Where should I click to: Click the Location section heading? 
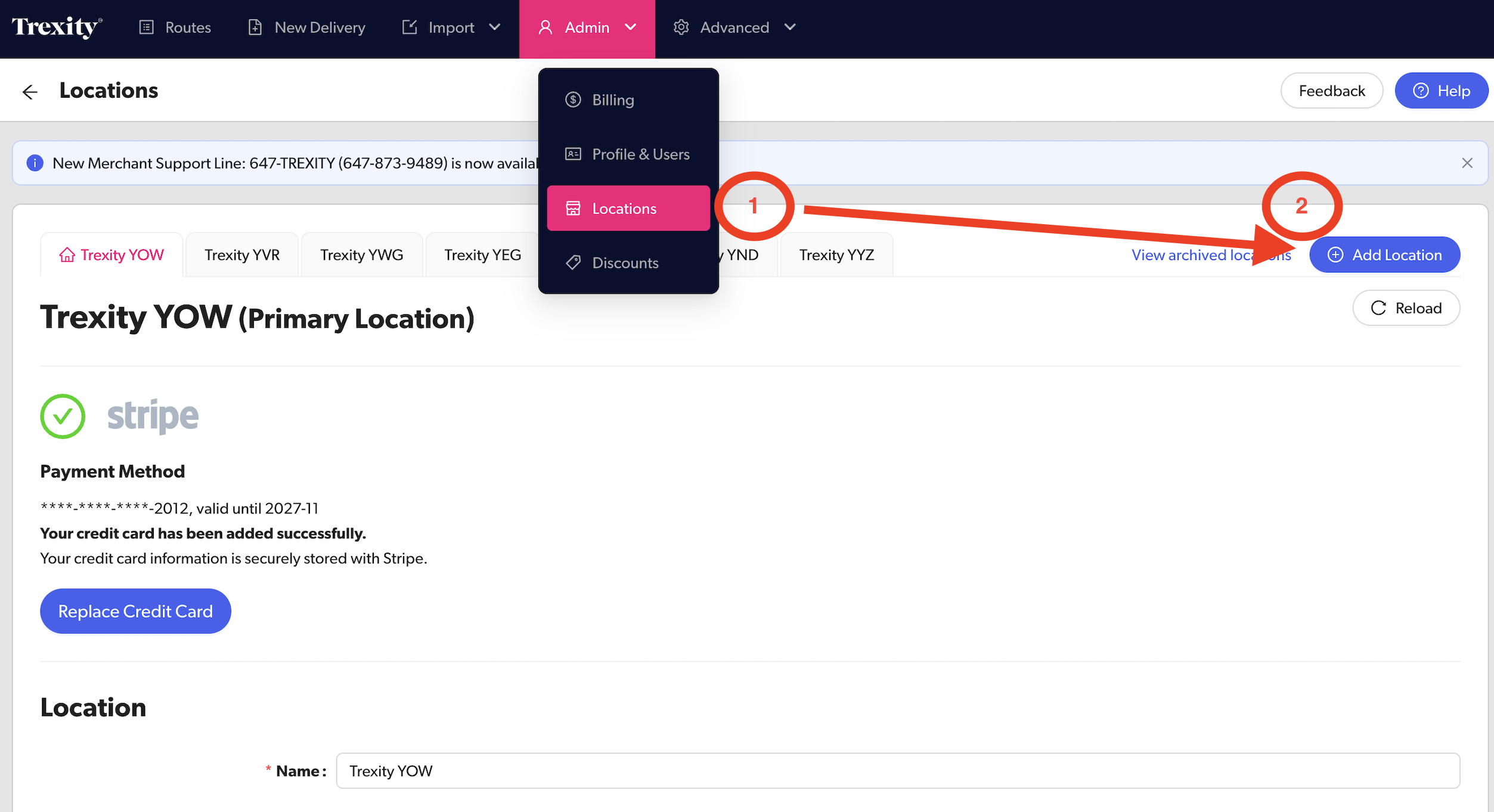[93, 707]
